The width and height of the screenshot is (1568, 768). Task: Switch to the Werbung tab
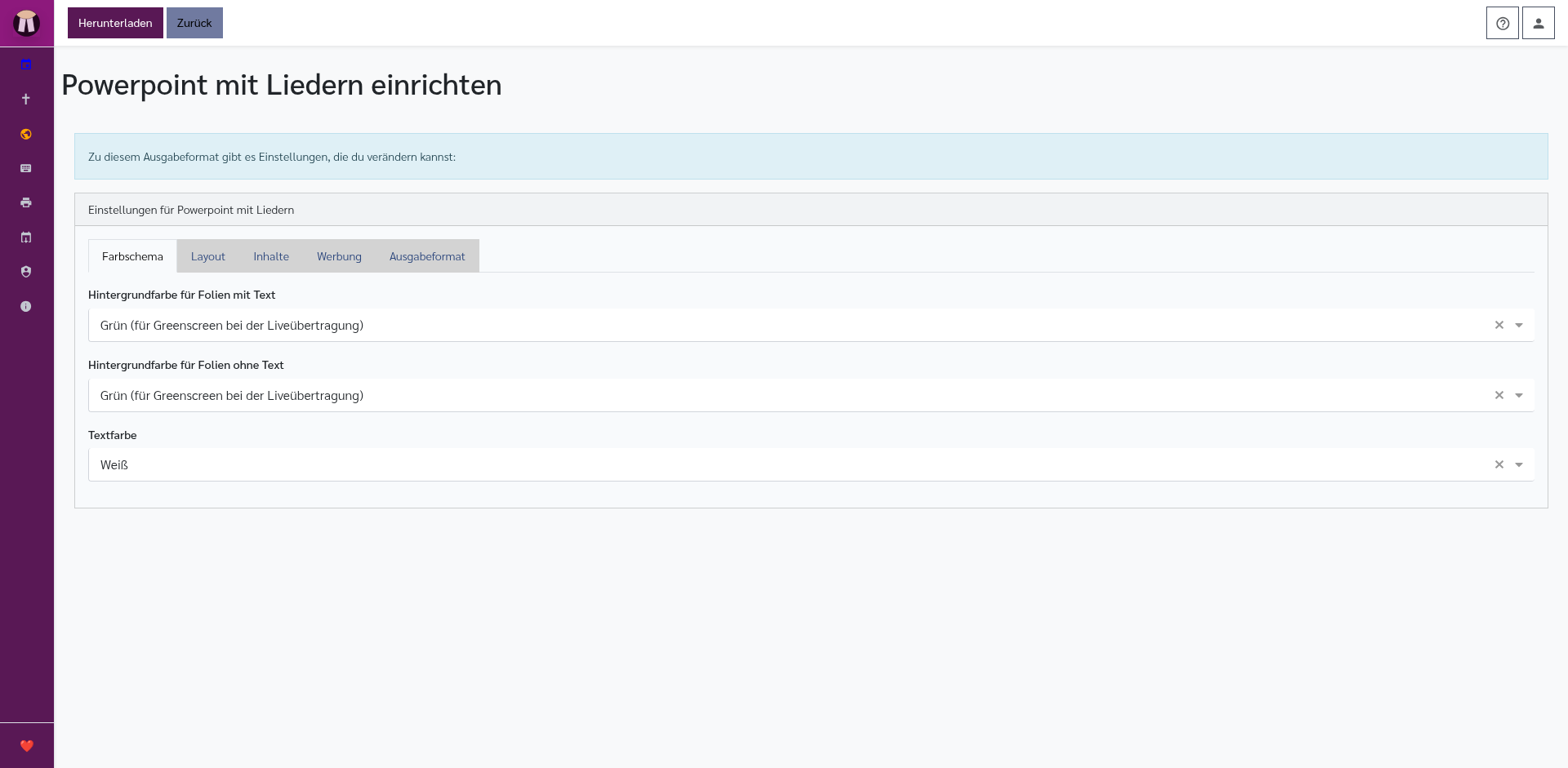339,256
